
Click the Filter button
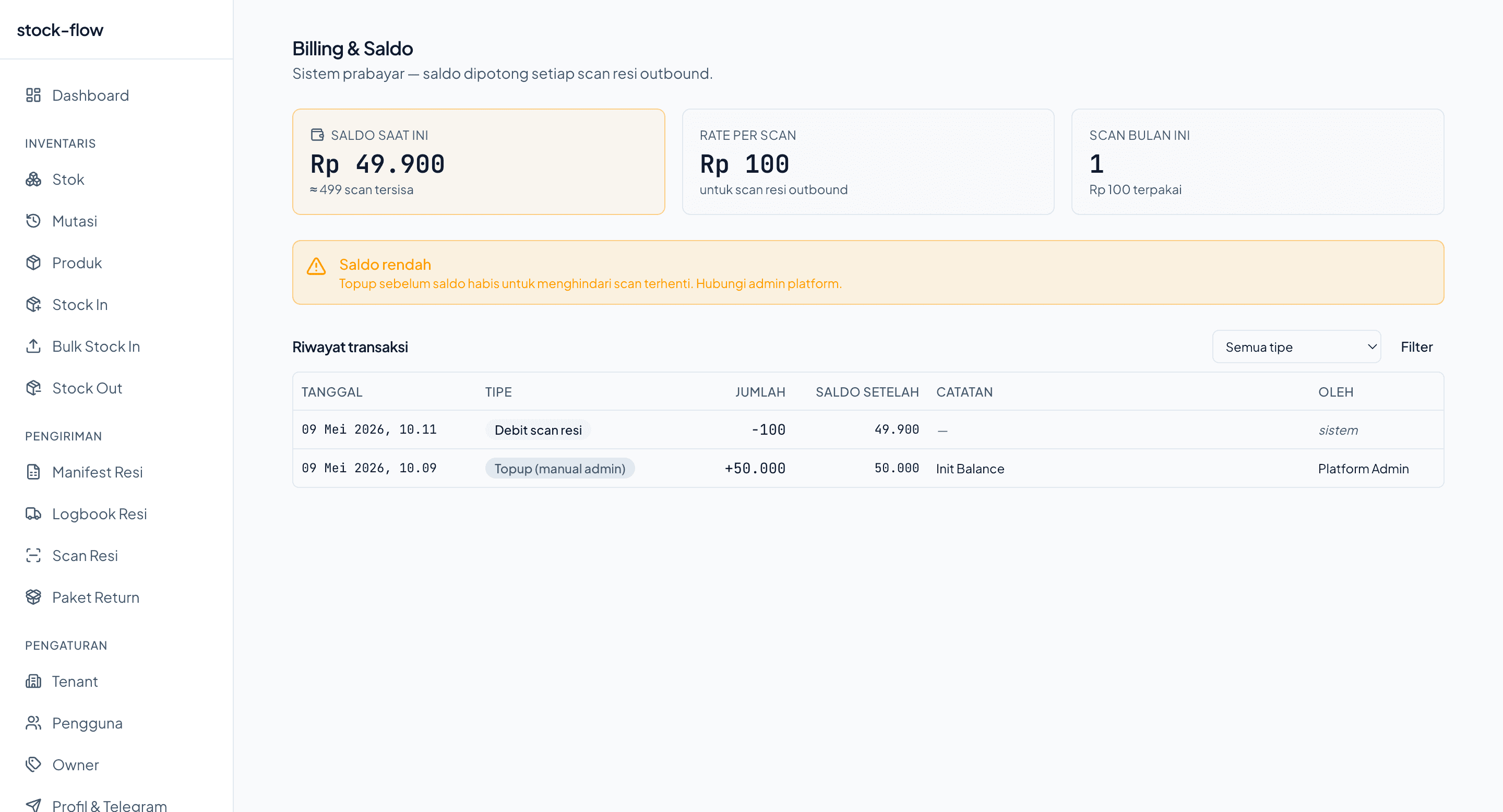point(1417,347)
